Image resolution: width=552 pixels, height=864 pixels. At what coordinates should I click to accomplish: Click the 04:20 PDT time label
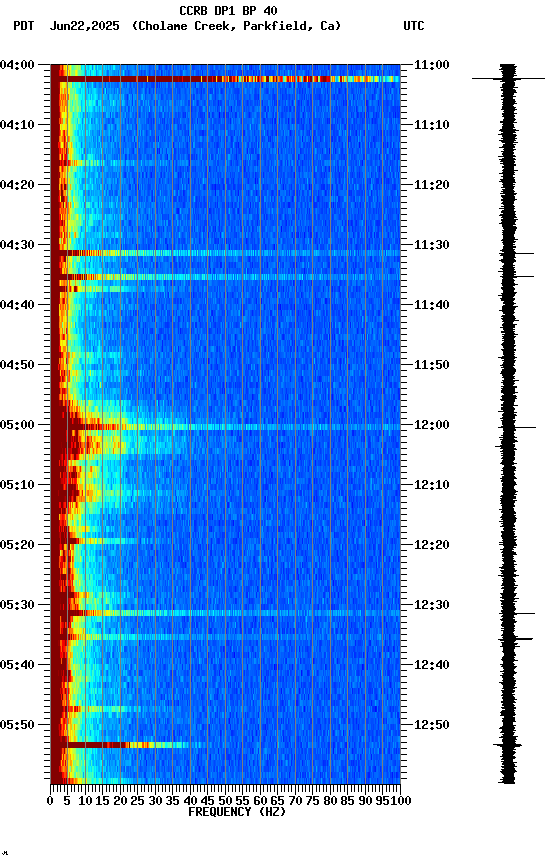point(17,185)
